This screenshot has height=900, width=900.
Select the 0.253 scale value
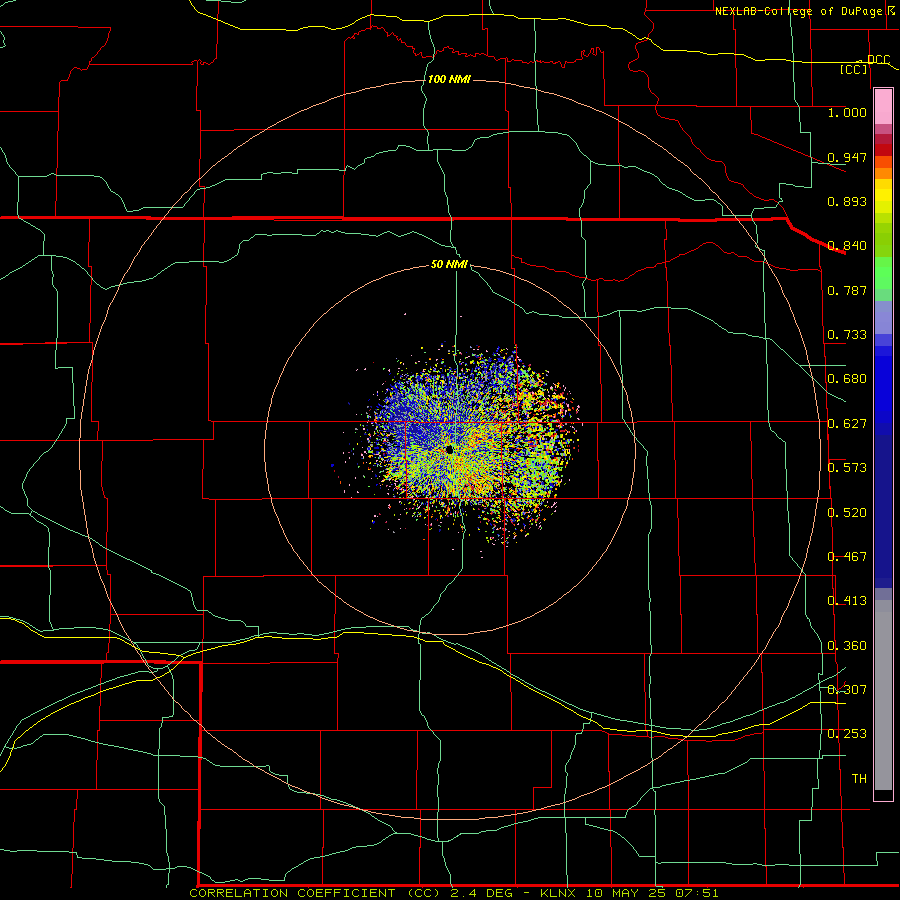(x=847, y=734)
